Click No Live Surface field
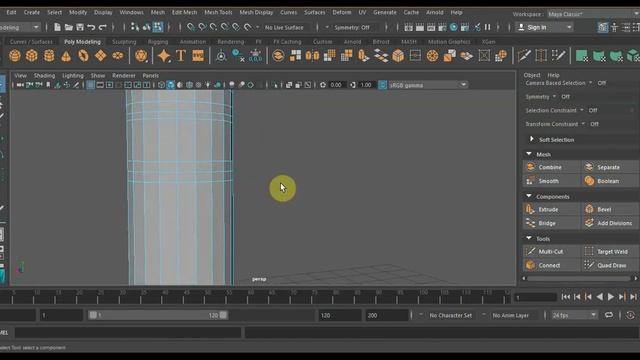Viewport: 640px width, 360px height. point(284,27)
